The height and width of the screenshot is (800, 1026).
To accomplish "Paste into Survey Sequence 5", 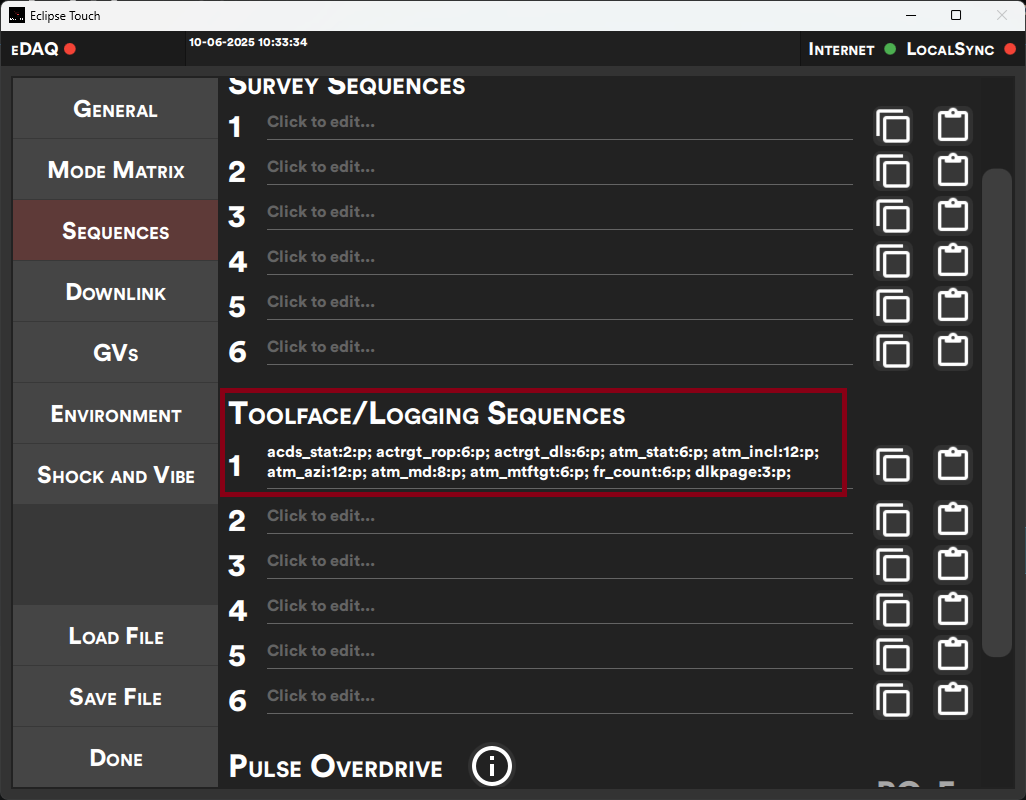I will pyautogui.click(x=952, y=307).
